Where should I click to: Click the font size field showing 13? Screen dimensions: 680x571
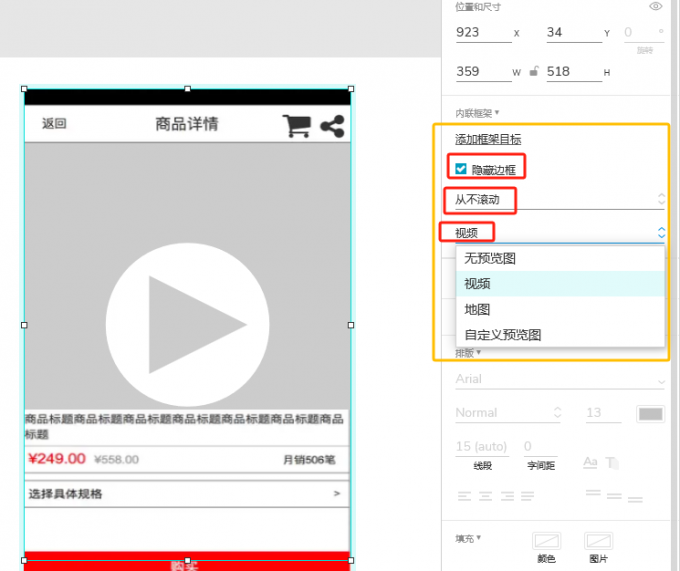coord(603,413)
